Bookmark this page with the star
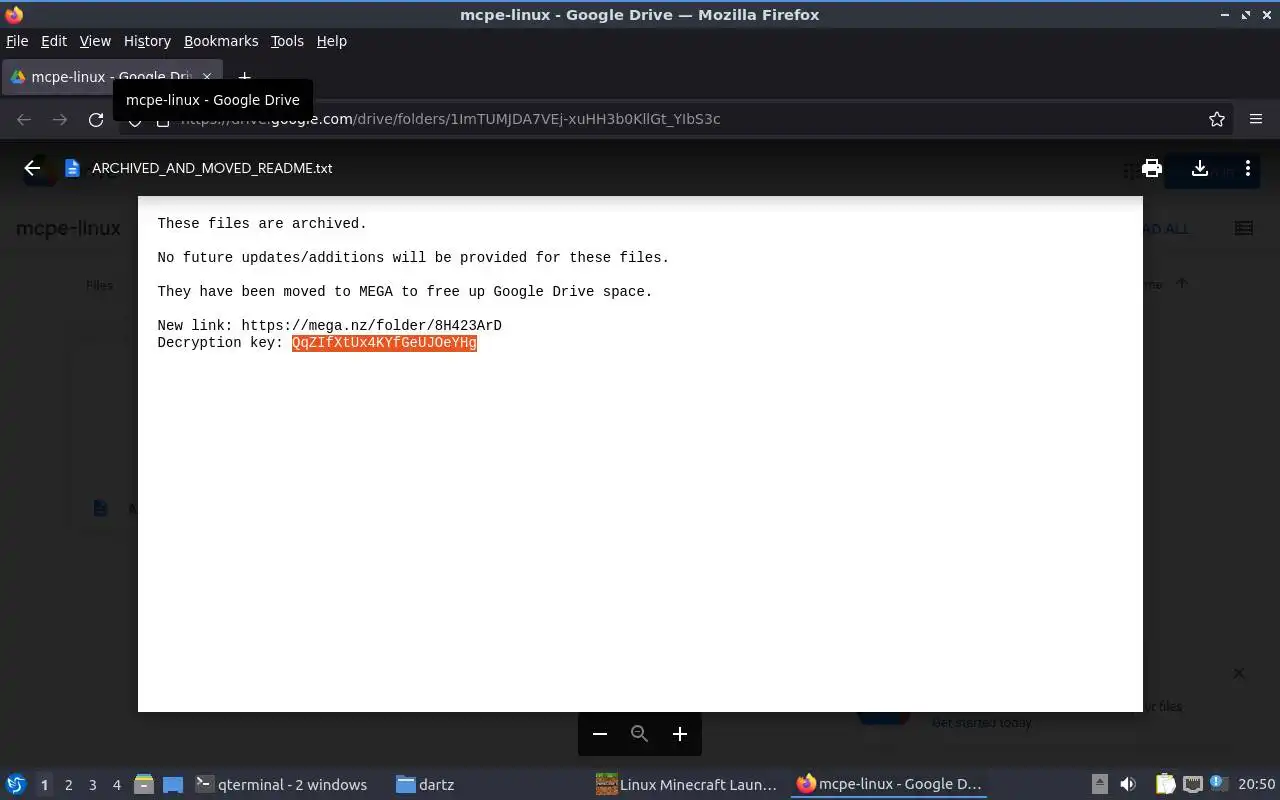The image size is (1280, 800). [x=1217, y=119]
